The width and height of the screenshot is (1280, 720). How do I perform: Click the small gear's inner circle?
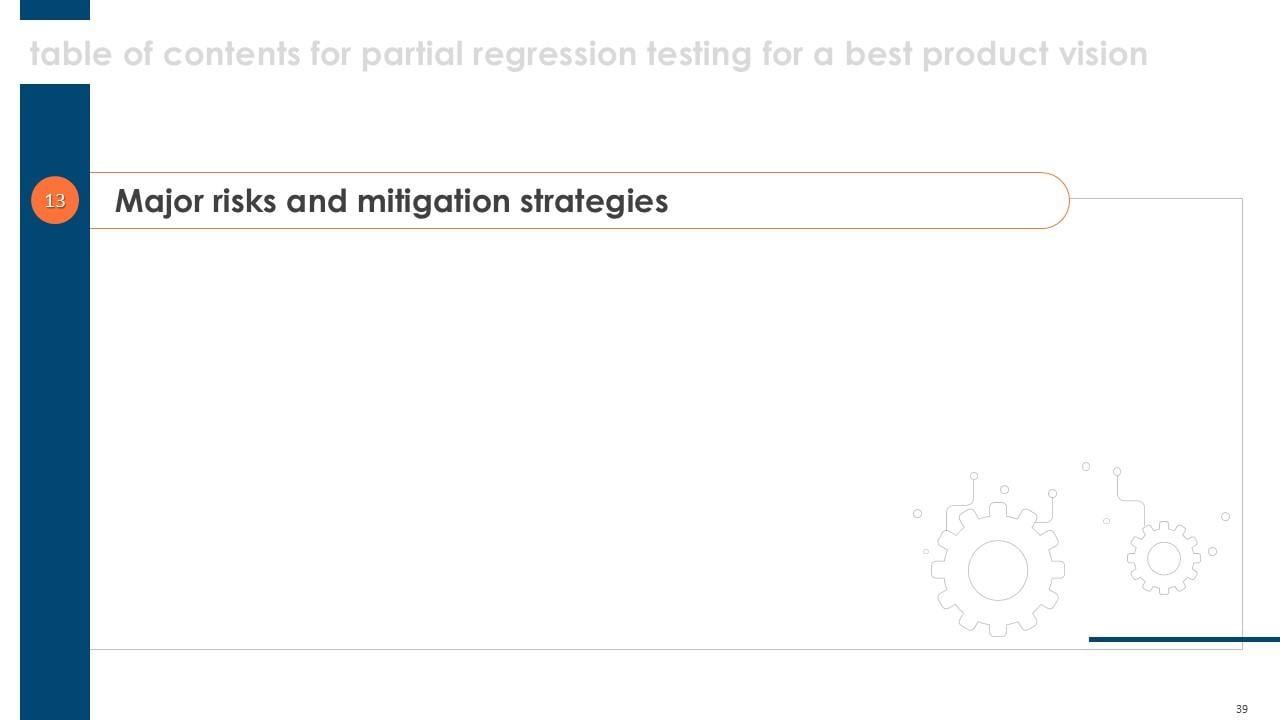pos(1164,559)
